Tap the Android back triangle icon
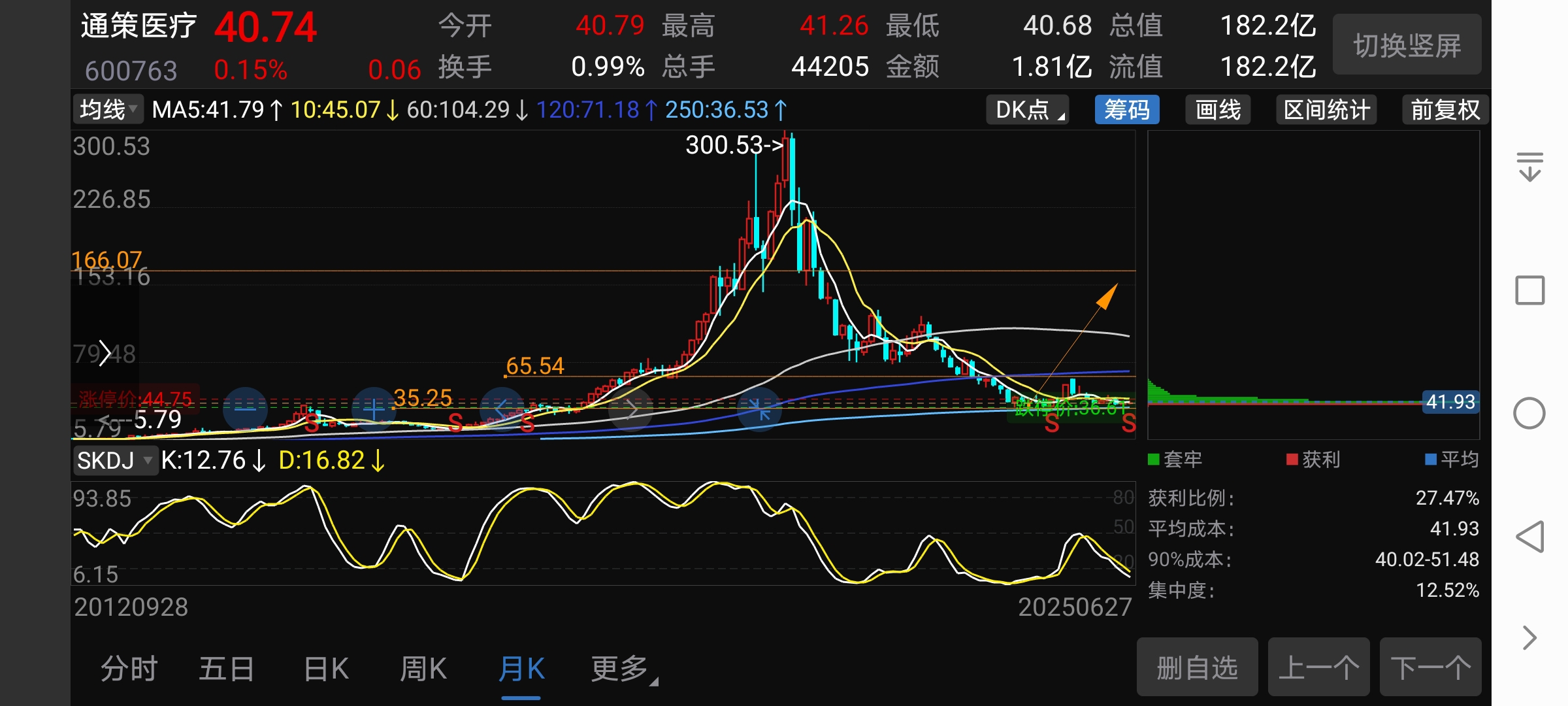This screenshot has height=706, width=1568. pyautogui.click(x=1529, y=537)
